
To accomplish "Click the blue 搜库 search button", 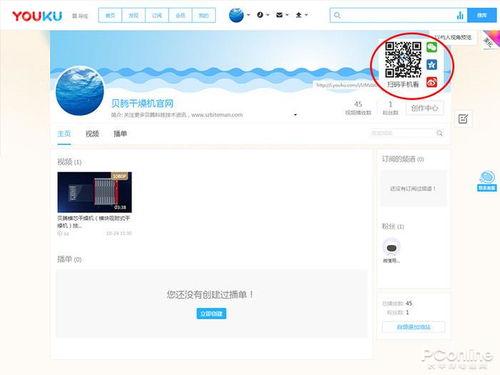I will [x=482, y=15].
